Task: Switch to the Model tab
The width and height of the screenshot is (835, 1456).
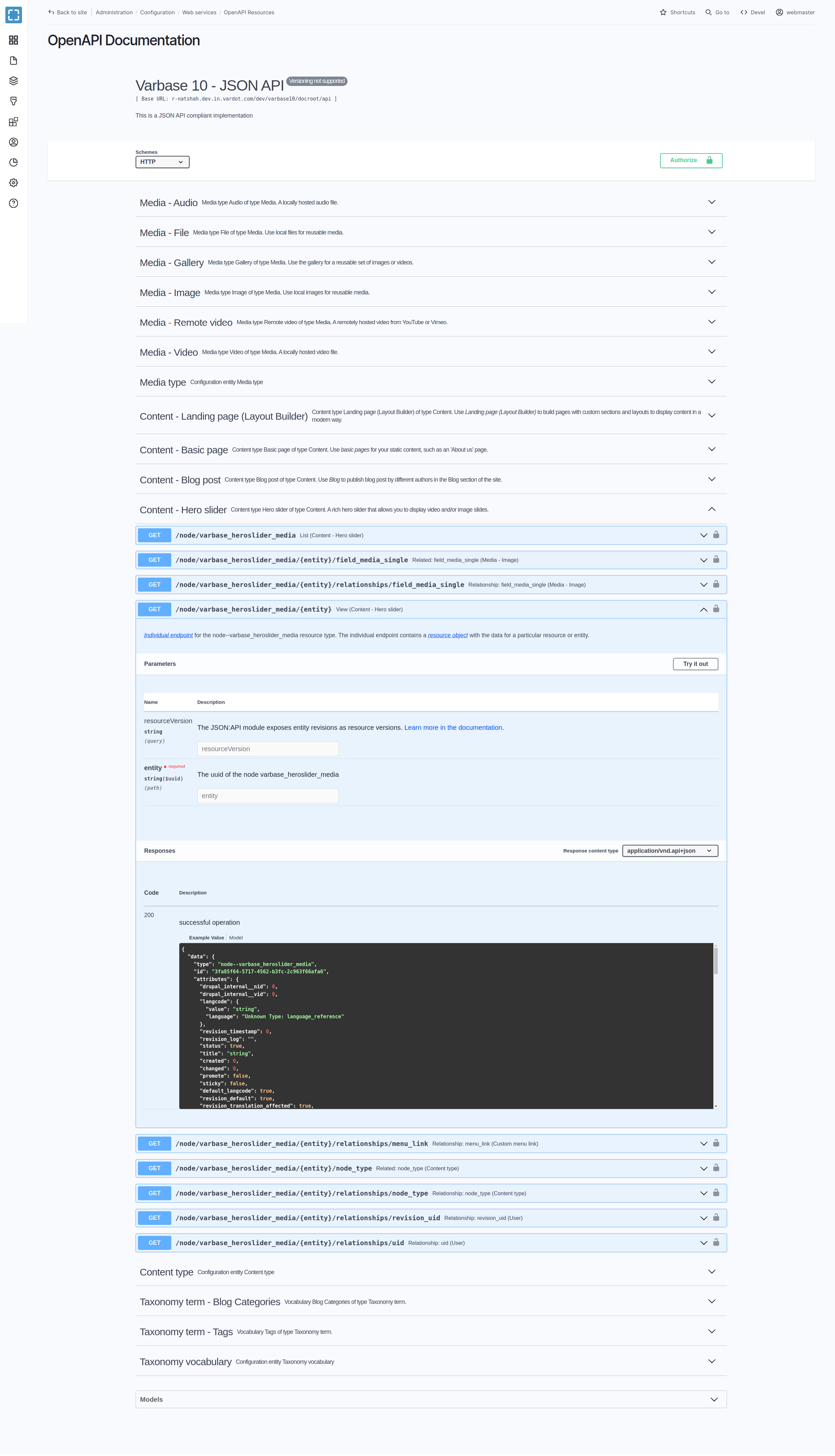Action: click(x=236, y=937)
